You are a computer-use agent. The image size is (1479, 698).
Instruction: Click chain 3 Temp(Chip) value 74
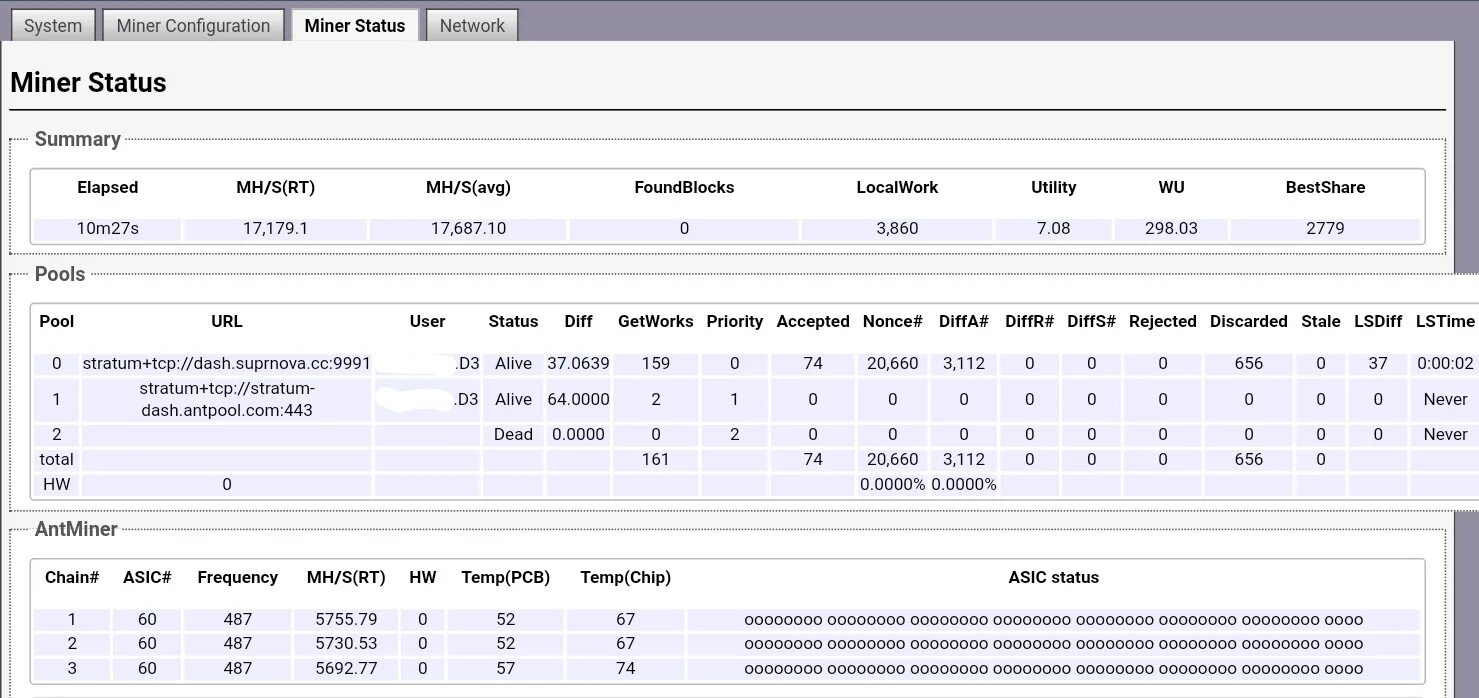pos(626,668)
